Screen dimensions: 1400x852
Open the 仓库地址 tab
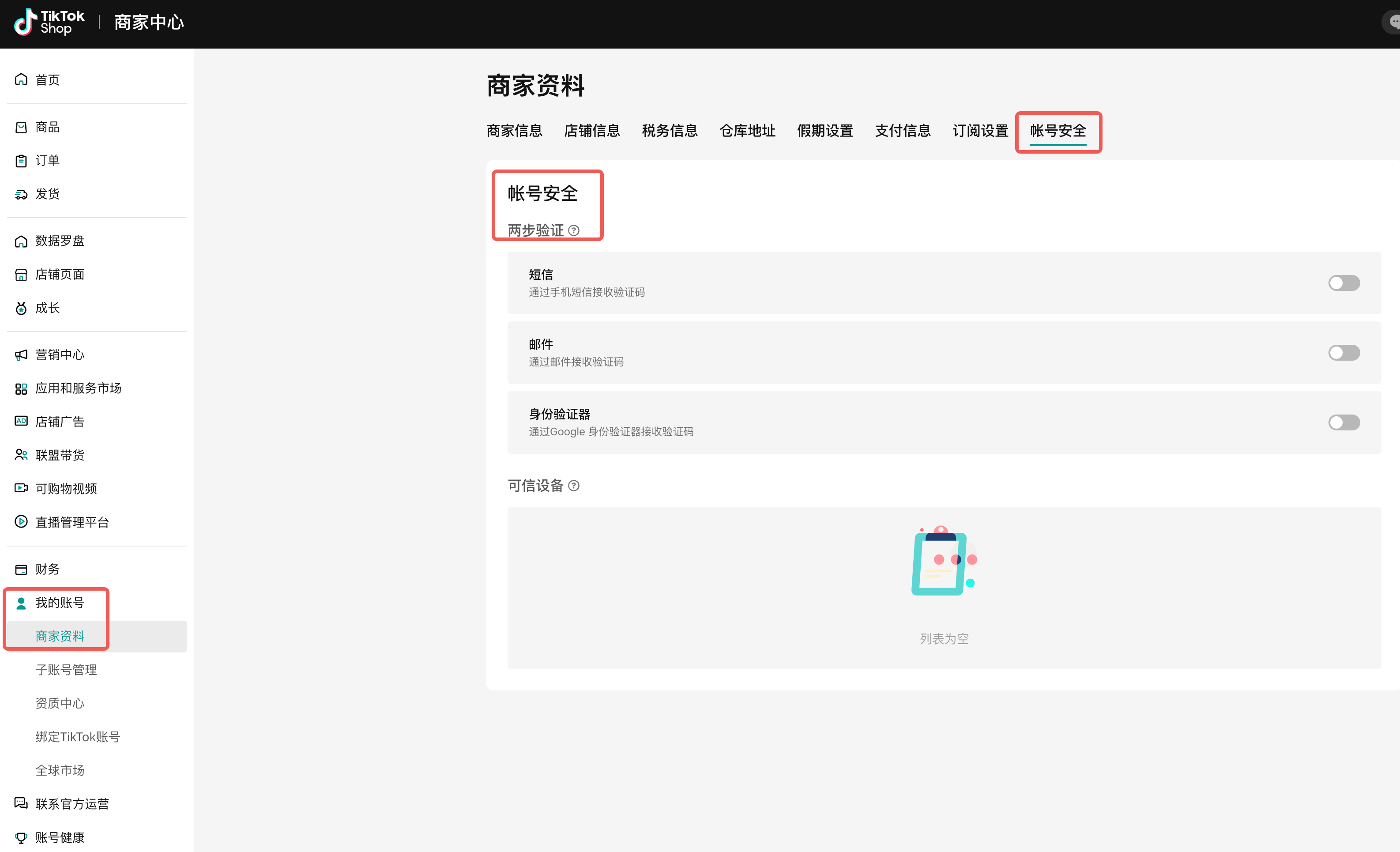coord(747,131)
